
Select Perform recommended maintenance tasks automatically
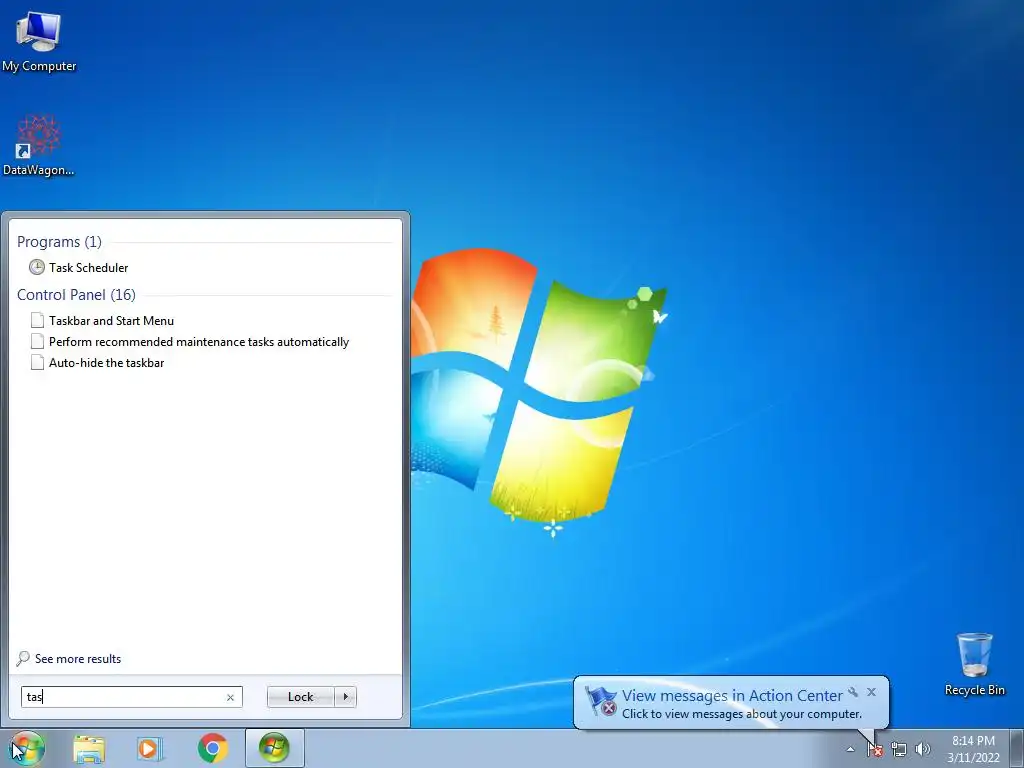[x=199, y=342]
